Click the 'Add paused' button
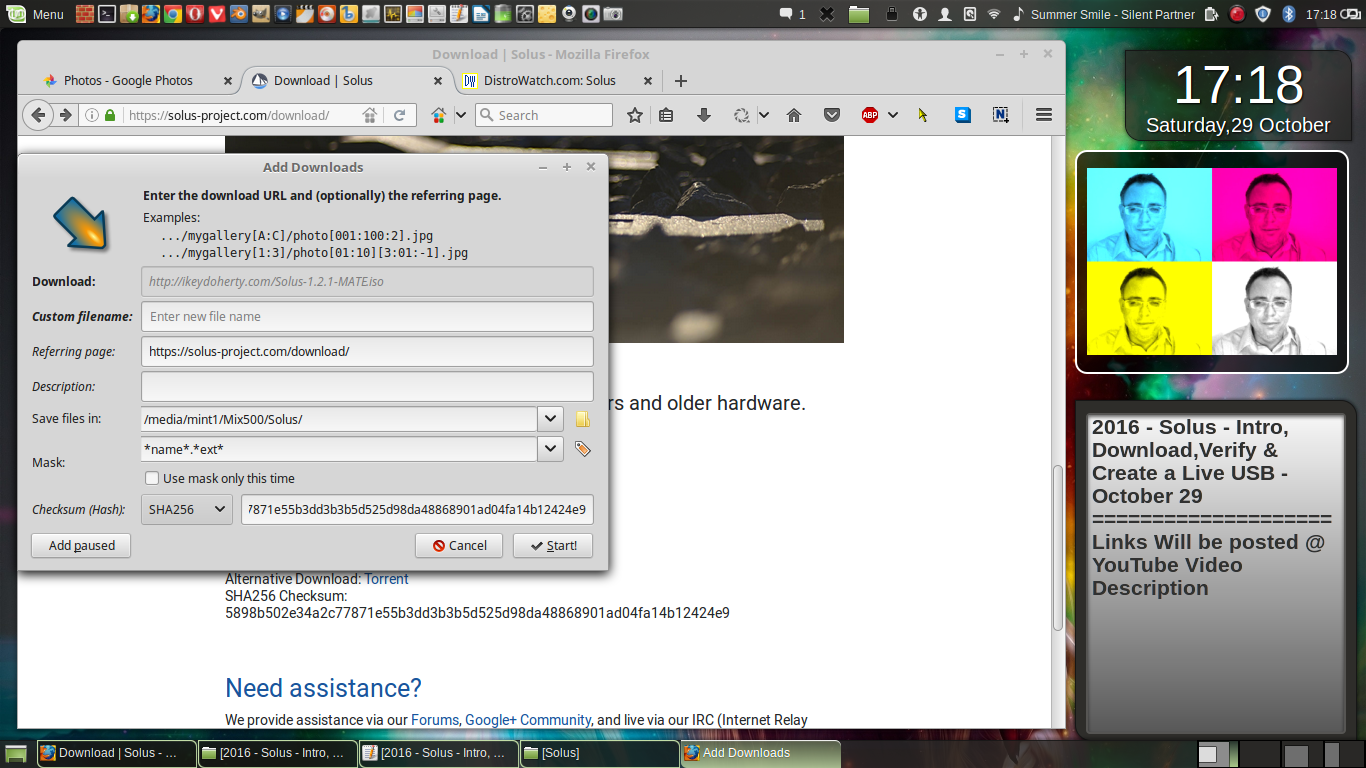The width and height of the screenshot is (1366, 768). coord(81,545)
